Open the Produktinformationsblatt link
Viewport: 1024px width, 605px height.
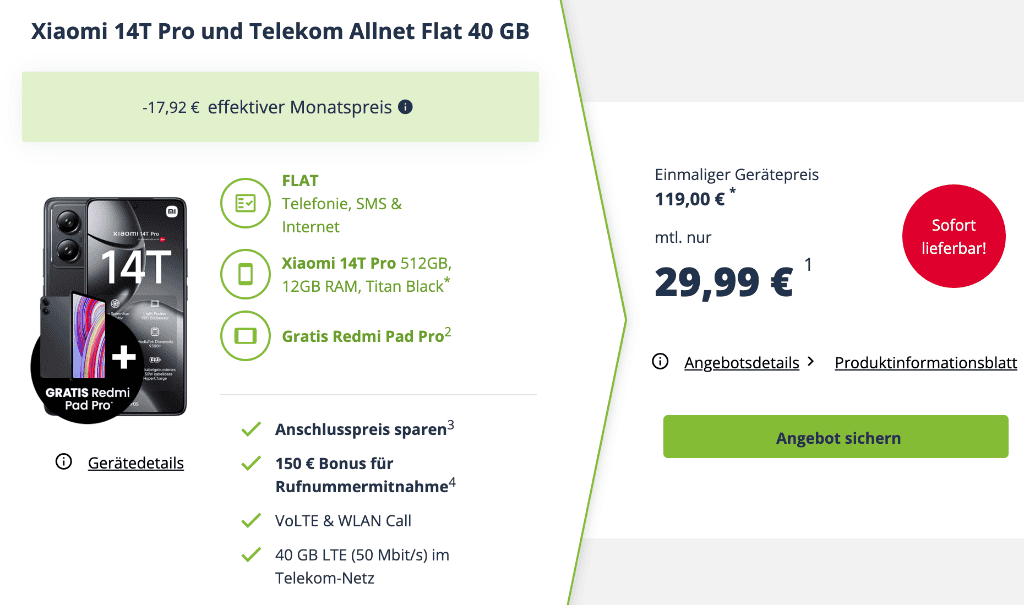pyautogui.click(x=925, y=363)
